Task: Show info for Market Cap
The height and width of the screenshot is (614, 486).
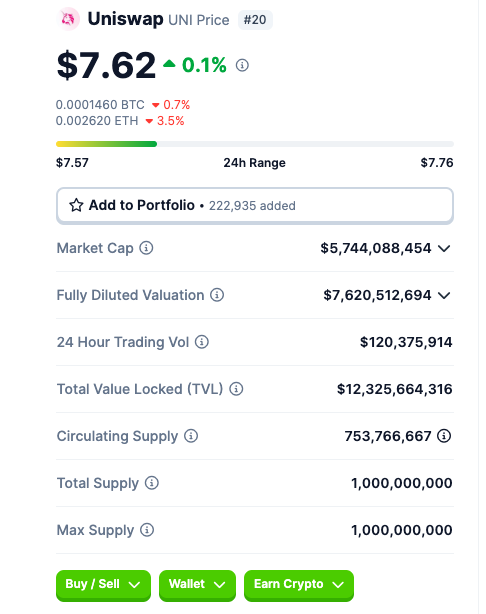Action: tap(146, 248)
